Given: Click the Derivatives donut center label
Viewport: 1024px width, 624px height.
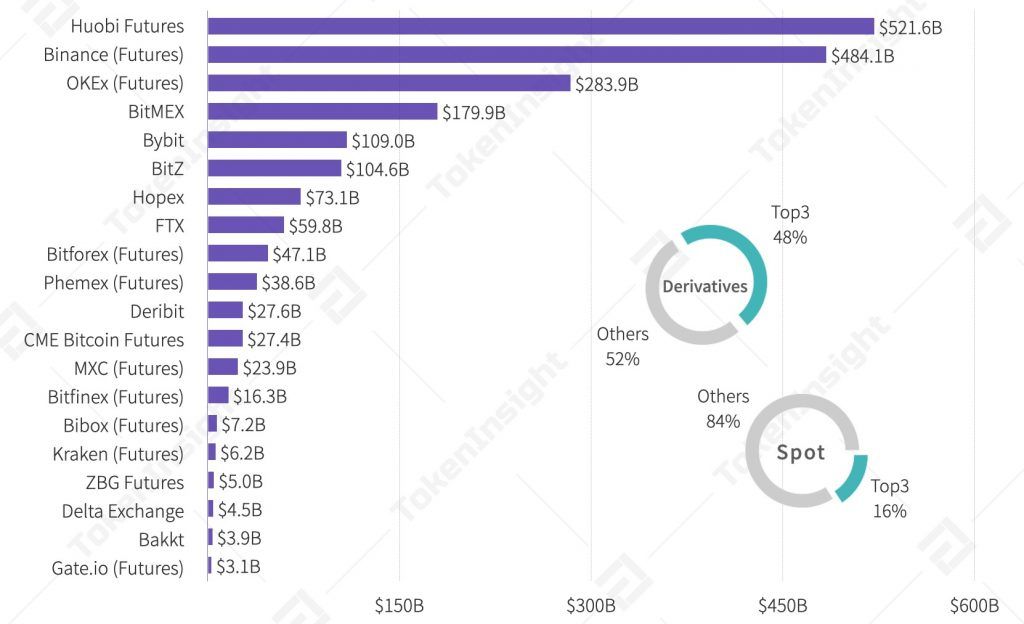Looking at the screenshot, I should coord(705,287).
